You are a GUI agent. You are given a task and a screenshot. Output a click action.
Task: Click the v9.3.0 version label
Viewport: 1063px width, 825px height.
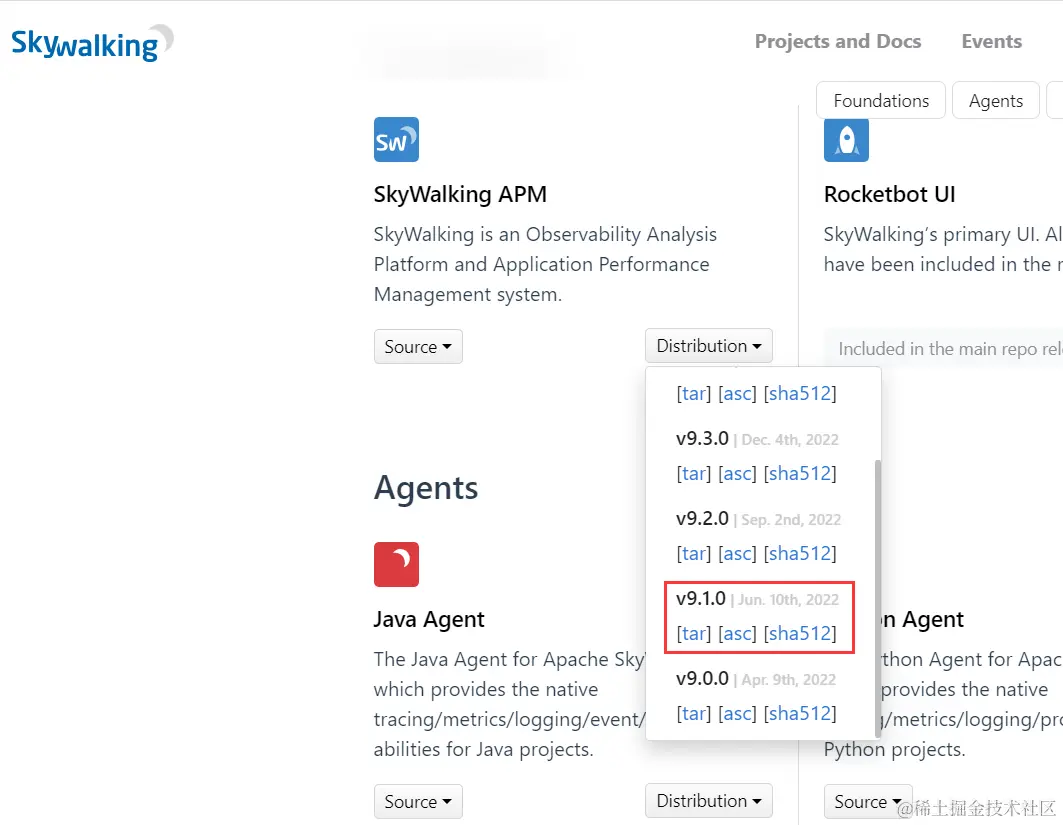pos(702,439)
